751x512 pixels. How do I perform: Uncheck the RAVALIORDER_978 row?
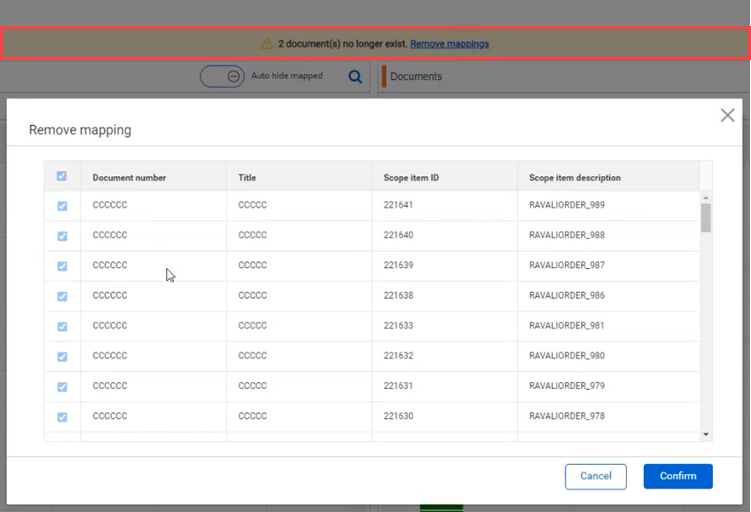pyautogui.click(x=62, y=416)
